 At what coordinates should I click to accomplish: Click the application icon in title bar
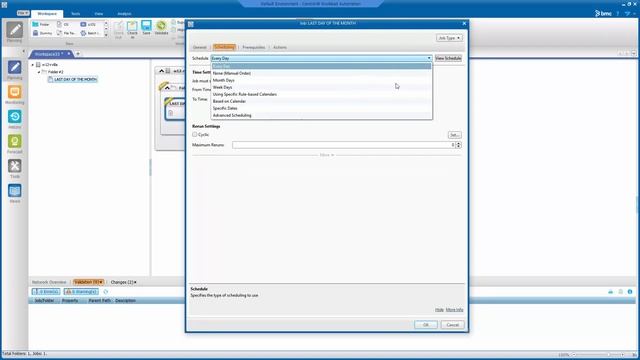click(4, 4)
